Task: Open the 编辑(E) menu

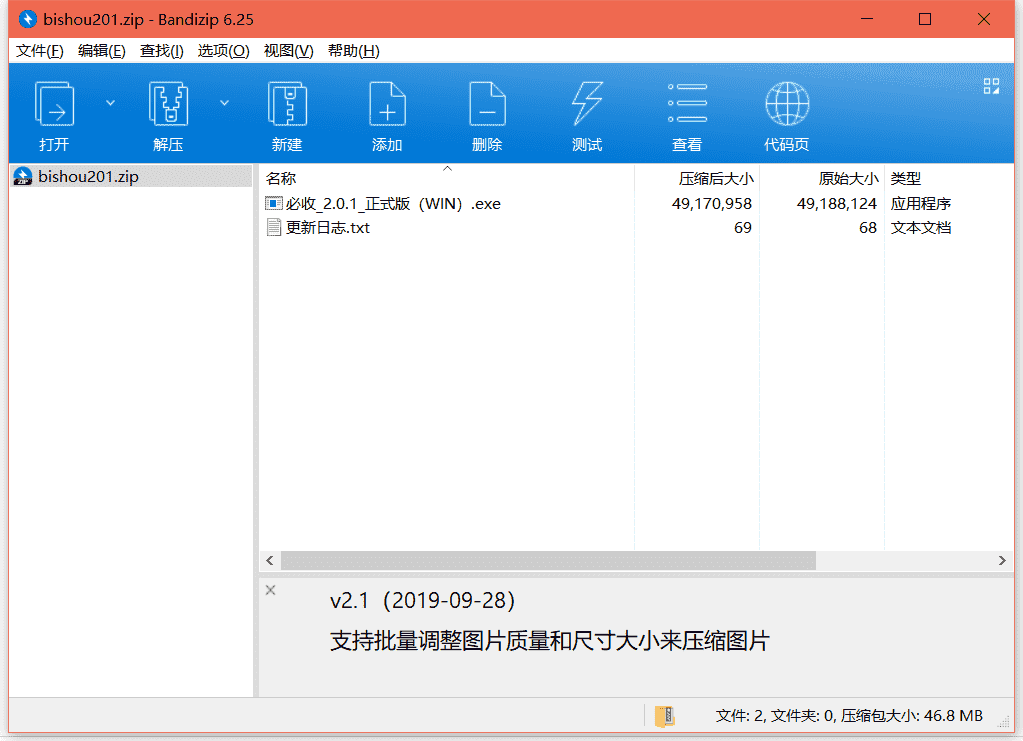Action: click(x=102, y=51)
